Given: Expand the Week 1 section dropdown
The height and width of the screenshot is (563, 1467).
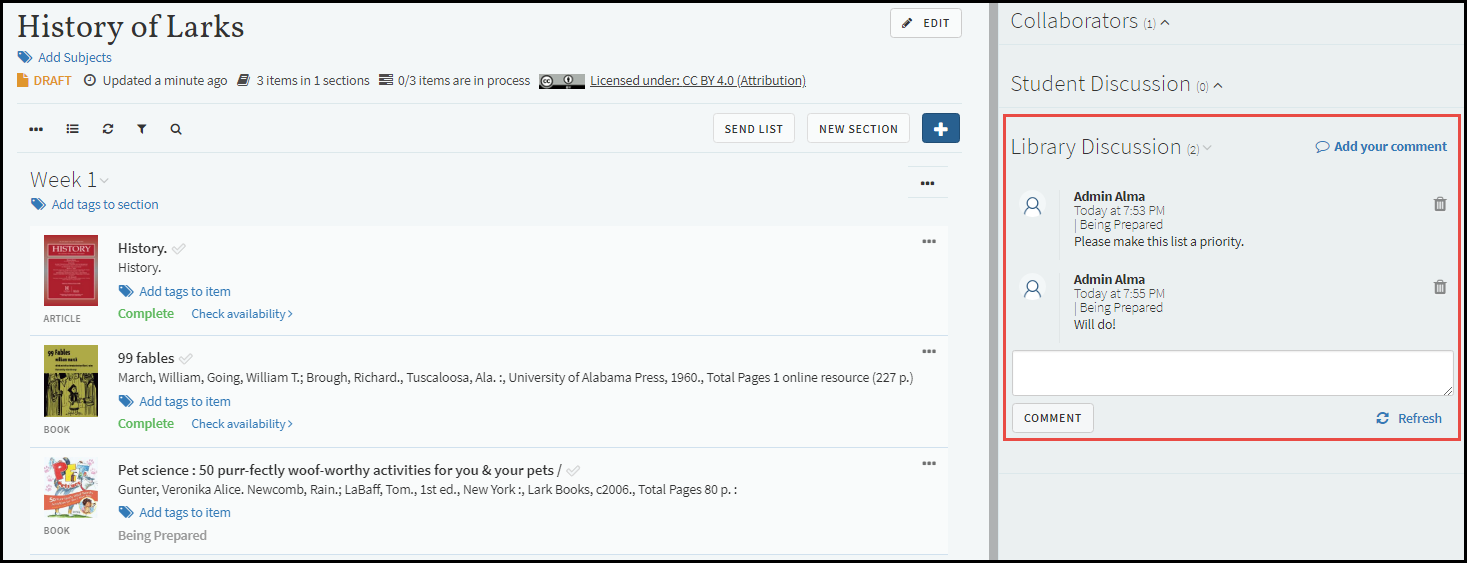Looking at the screenshot, I should coord(104,181).
